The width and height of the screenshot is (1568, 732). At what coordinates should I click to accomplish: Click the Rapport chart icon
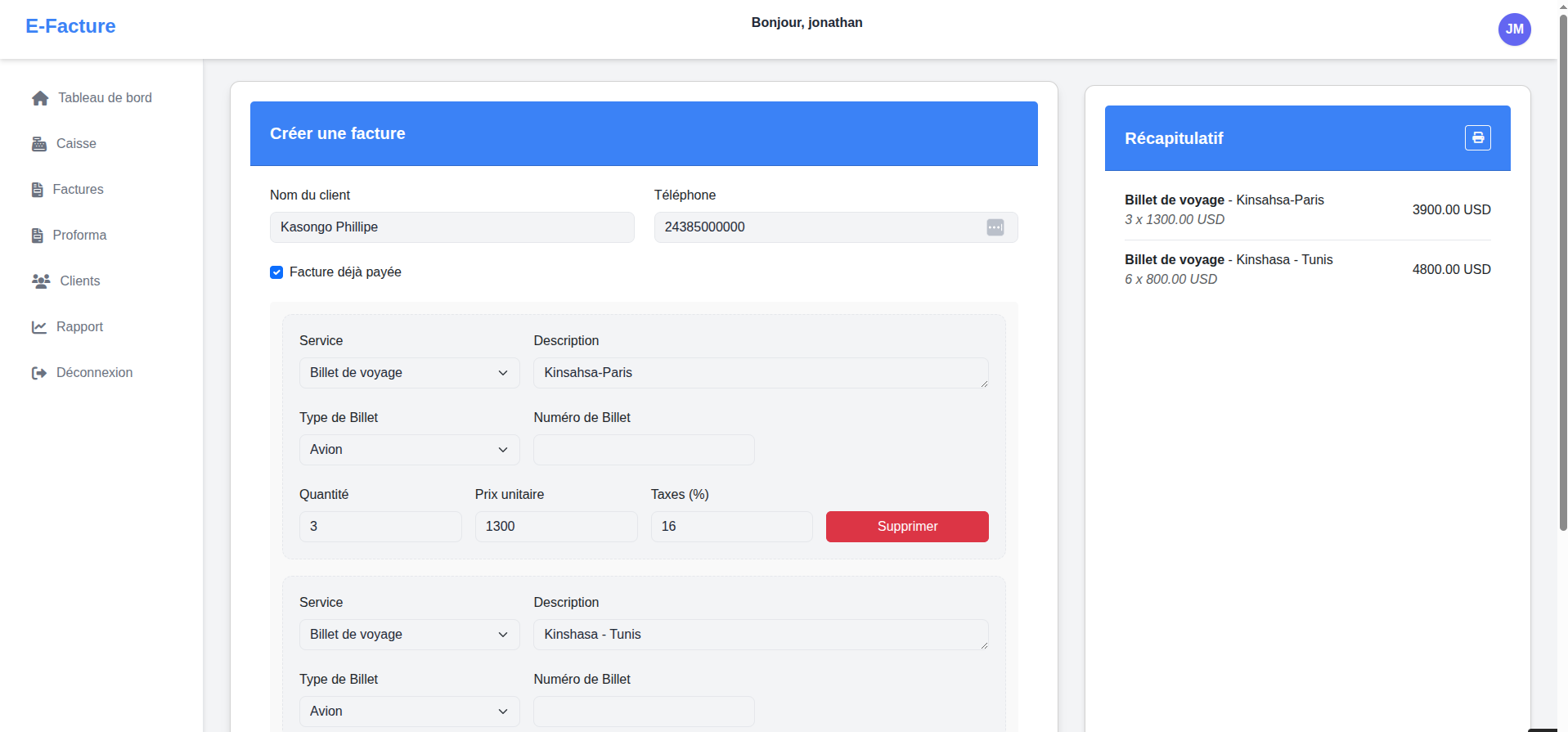(39, 327)
